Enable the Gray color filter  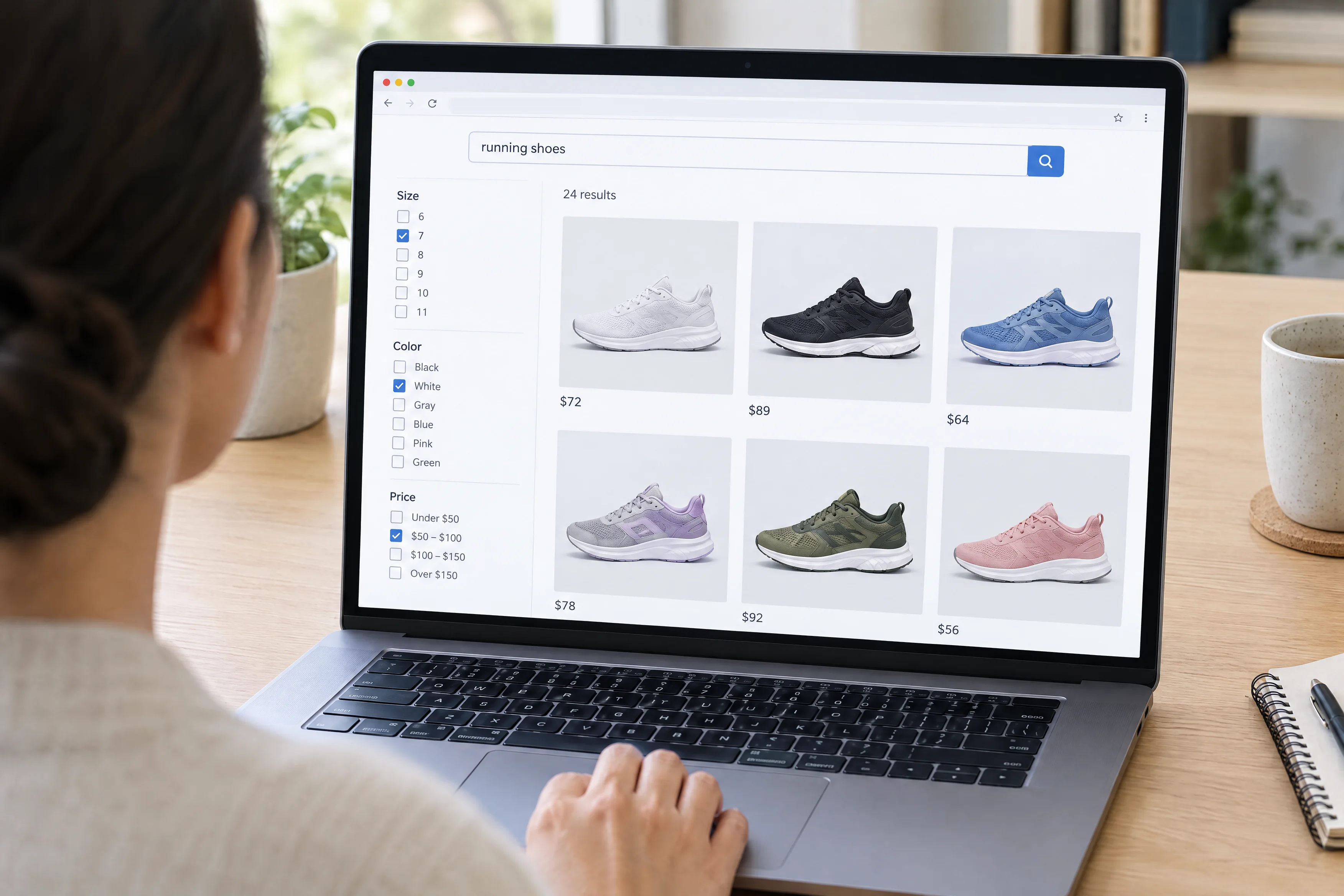point(399,405)
